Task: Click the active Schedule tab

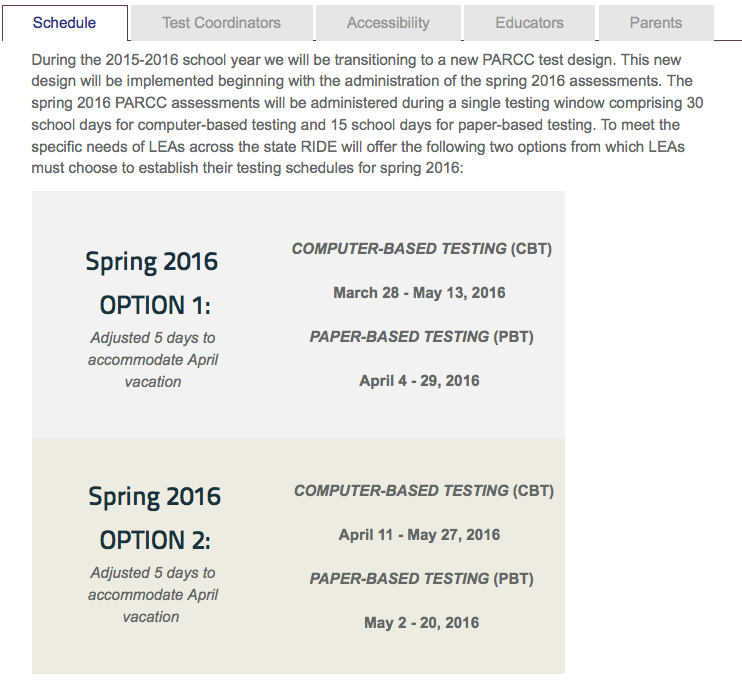Action: 64,23
